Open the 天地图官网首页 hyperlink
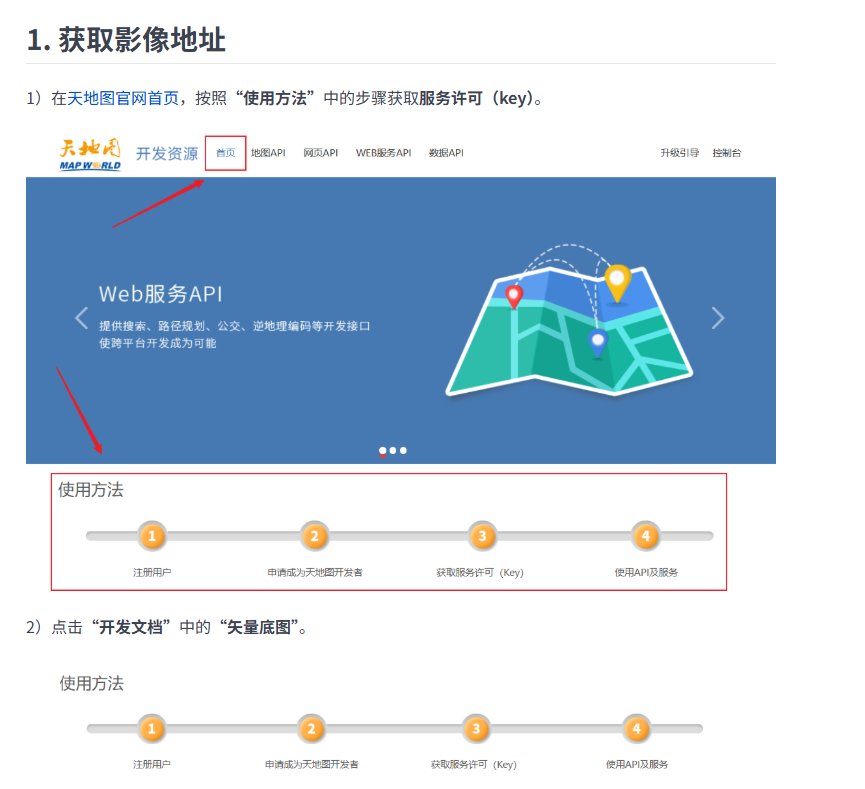This screenshot has height=789, width=865. click(123, 98)
